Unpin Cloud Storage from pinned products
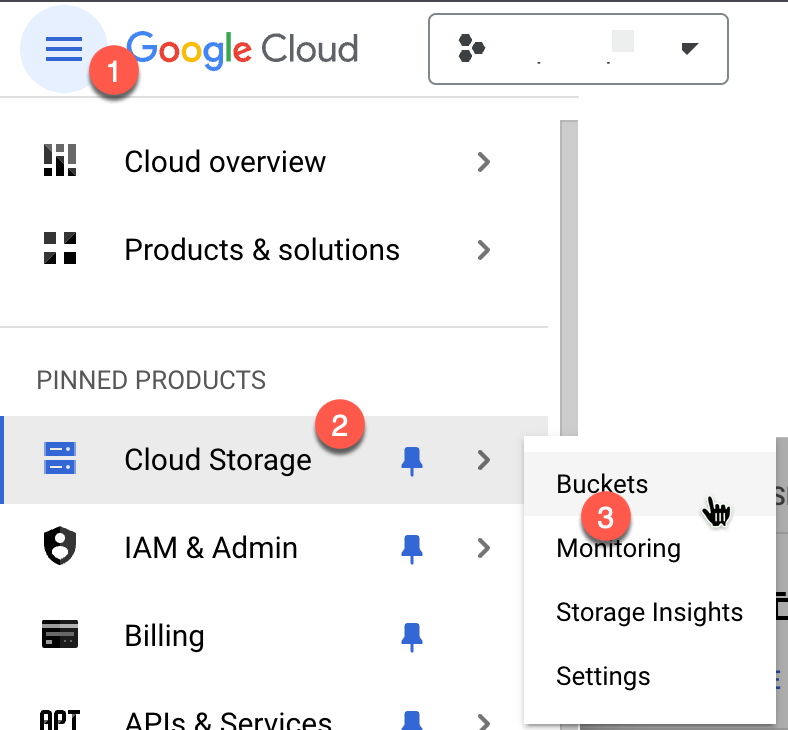The height and width of the screenshot is (730, 788). tap(411, 460)
